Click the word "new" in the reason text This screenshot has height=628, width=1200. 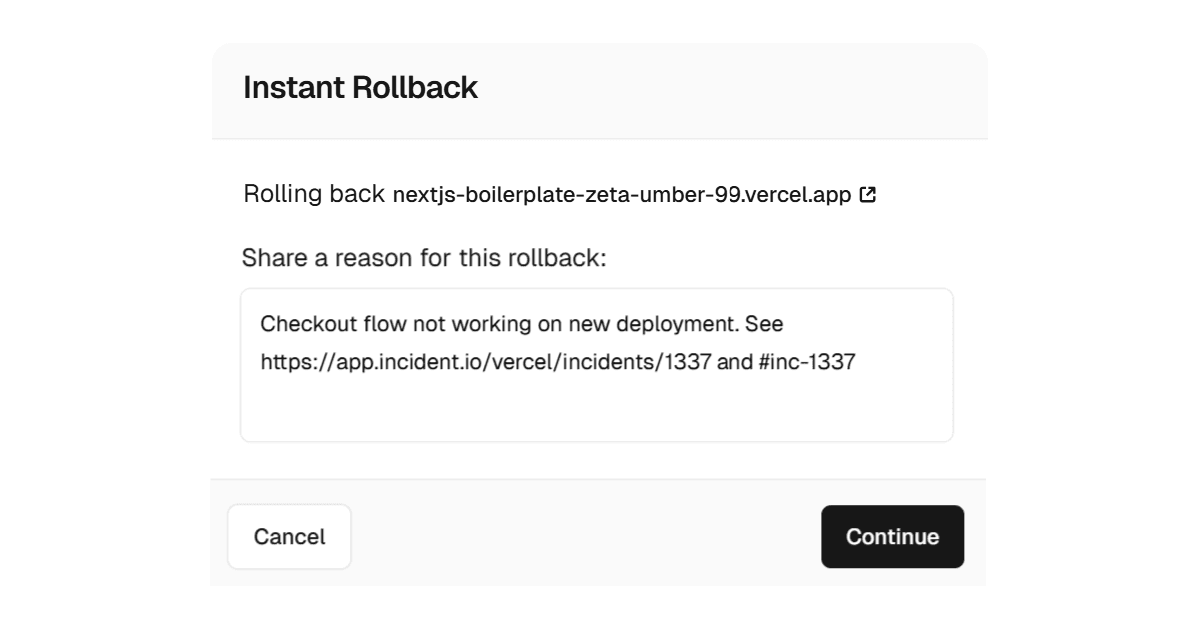click(586, 324)
